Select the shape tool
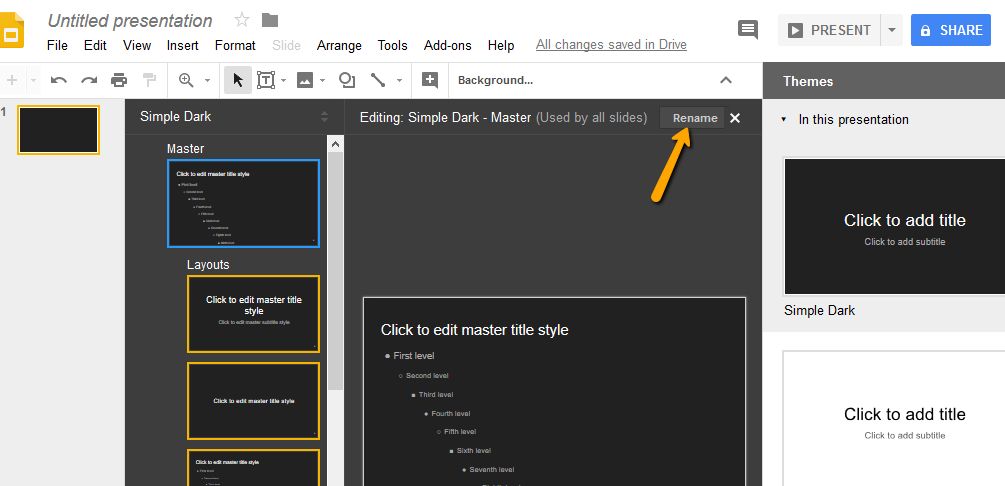The width and height of the screenshot is (1005, 486). click(347, 80)
